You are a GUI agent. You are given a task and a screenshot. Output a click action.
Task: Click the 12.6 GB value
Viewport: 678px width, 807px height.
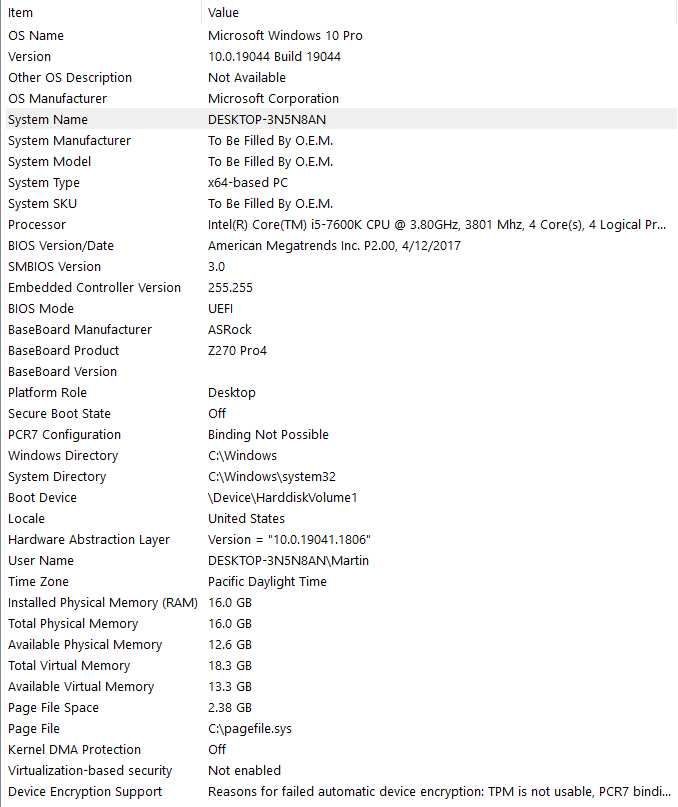pyautogui.click(x=230, y=645)
